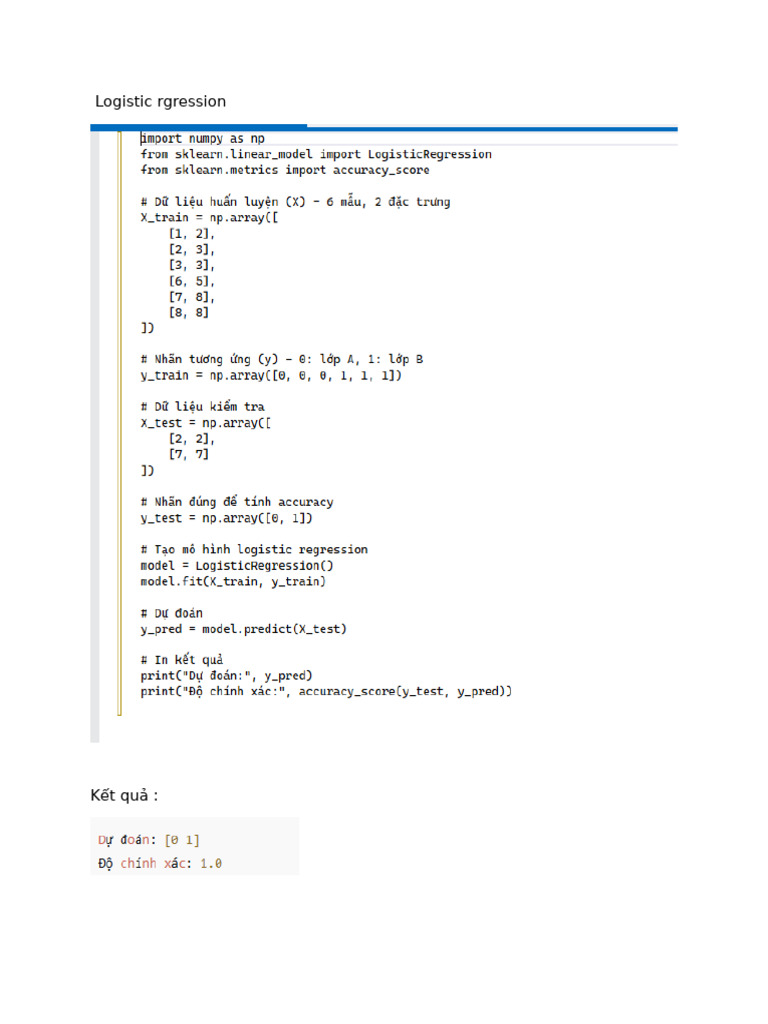Click the y_train array assignment line
This screenshot has width=768, height=1024.
click(x=271, y=376)
